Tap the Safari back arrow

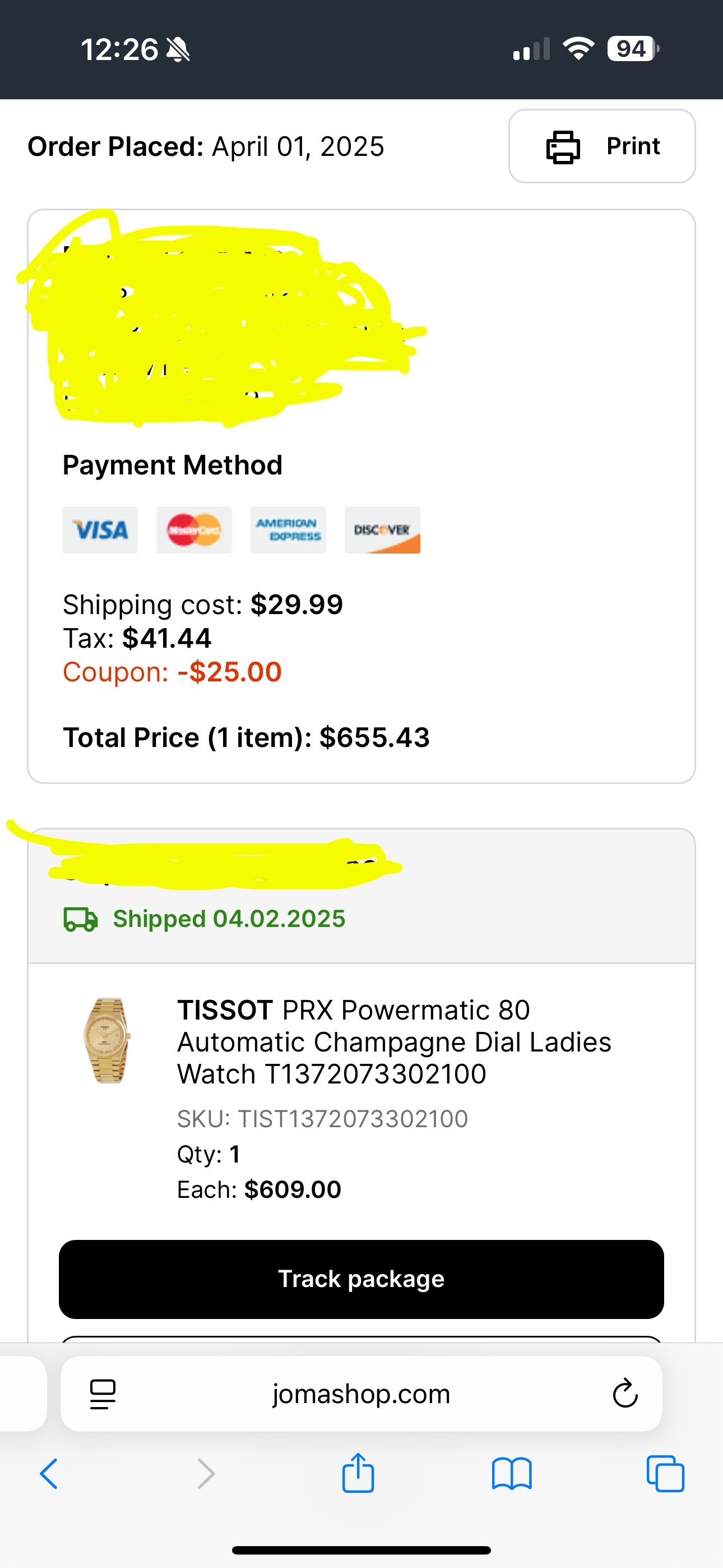point(49,1474)
